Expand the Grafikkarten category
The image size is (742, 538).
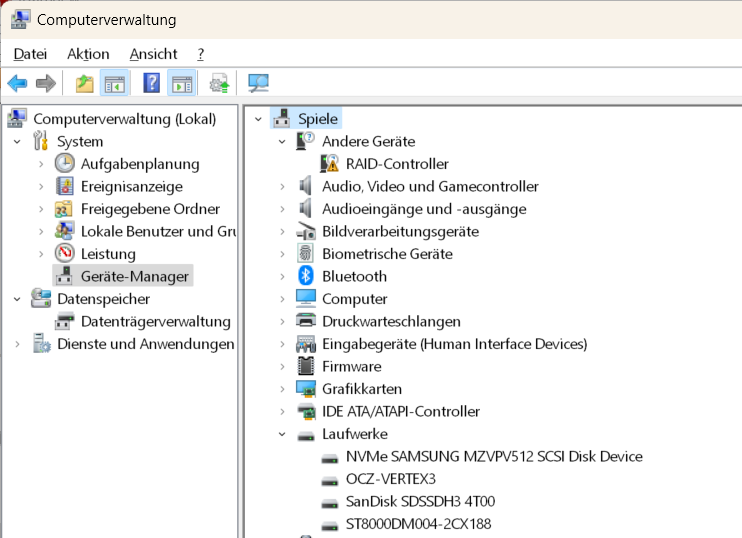click(x=283, y=389)
